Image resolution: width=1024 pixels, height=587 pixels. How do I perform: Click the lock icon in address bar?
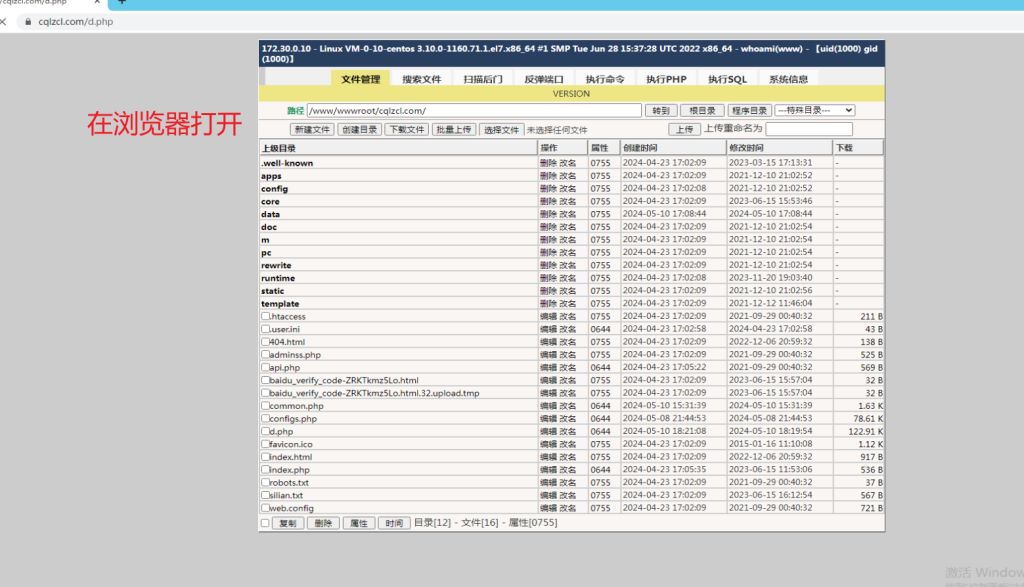click(28, 22)
